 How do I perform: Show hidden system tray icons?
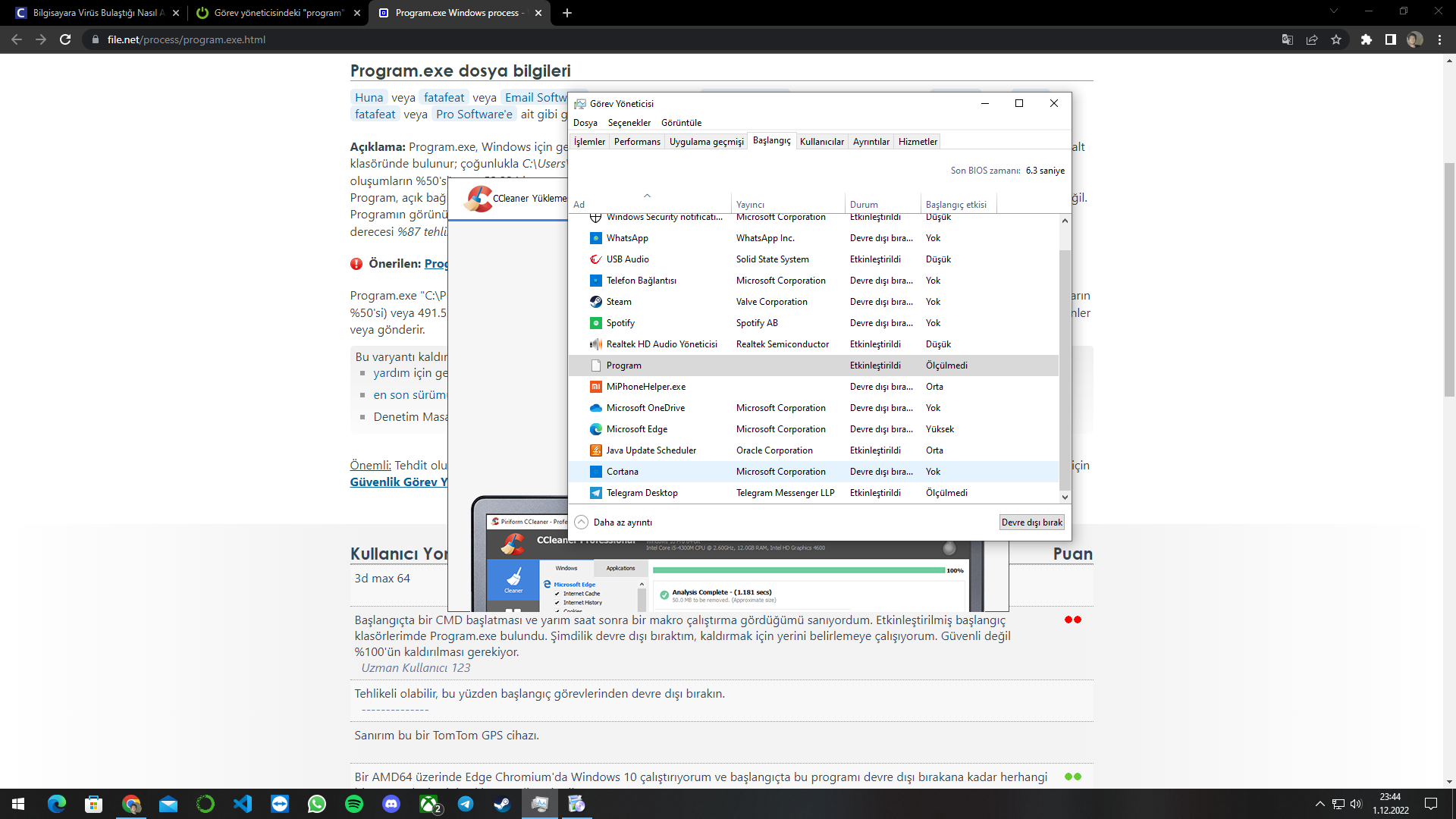(1319, 804)
